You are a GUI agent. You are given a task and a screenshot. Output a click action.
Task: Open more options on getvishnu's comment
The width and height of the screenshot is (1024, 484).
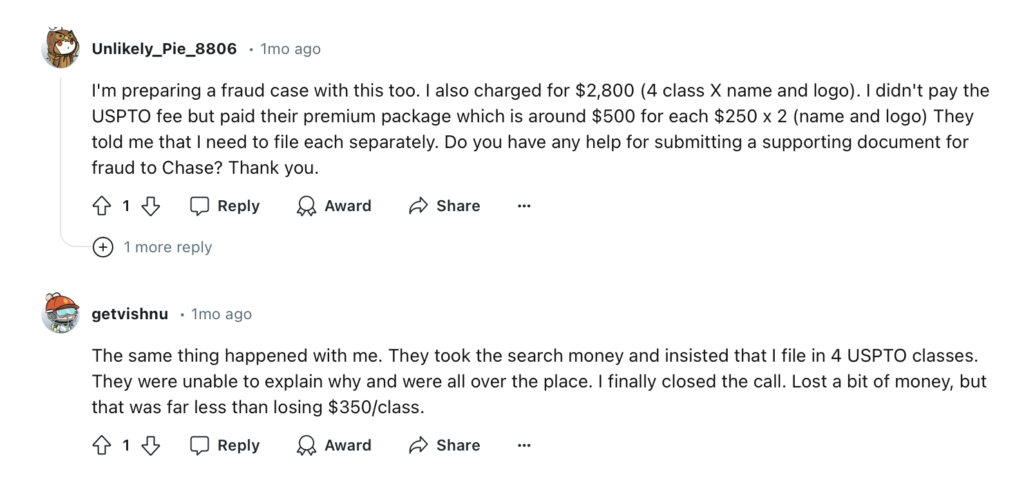point(523,445)
